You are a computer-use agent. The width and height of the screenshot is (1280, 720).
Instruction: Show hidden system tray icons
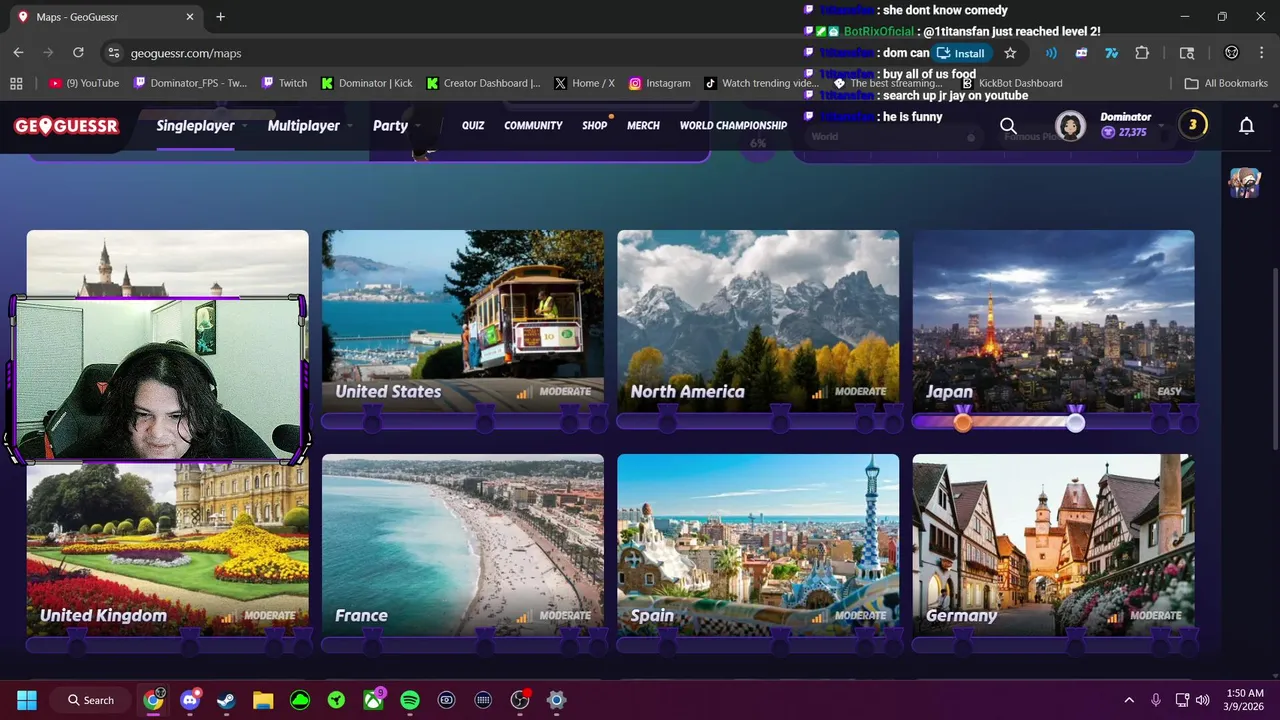tap(1129, 700)
